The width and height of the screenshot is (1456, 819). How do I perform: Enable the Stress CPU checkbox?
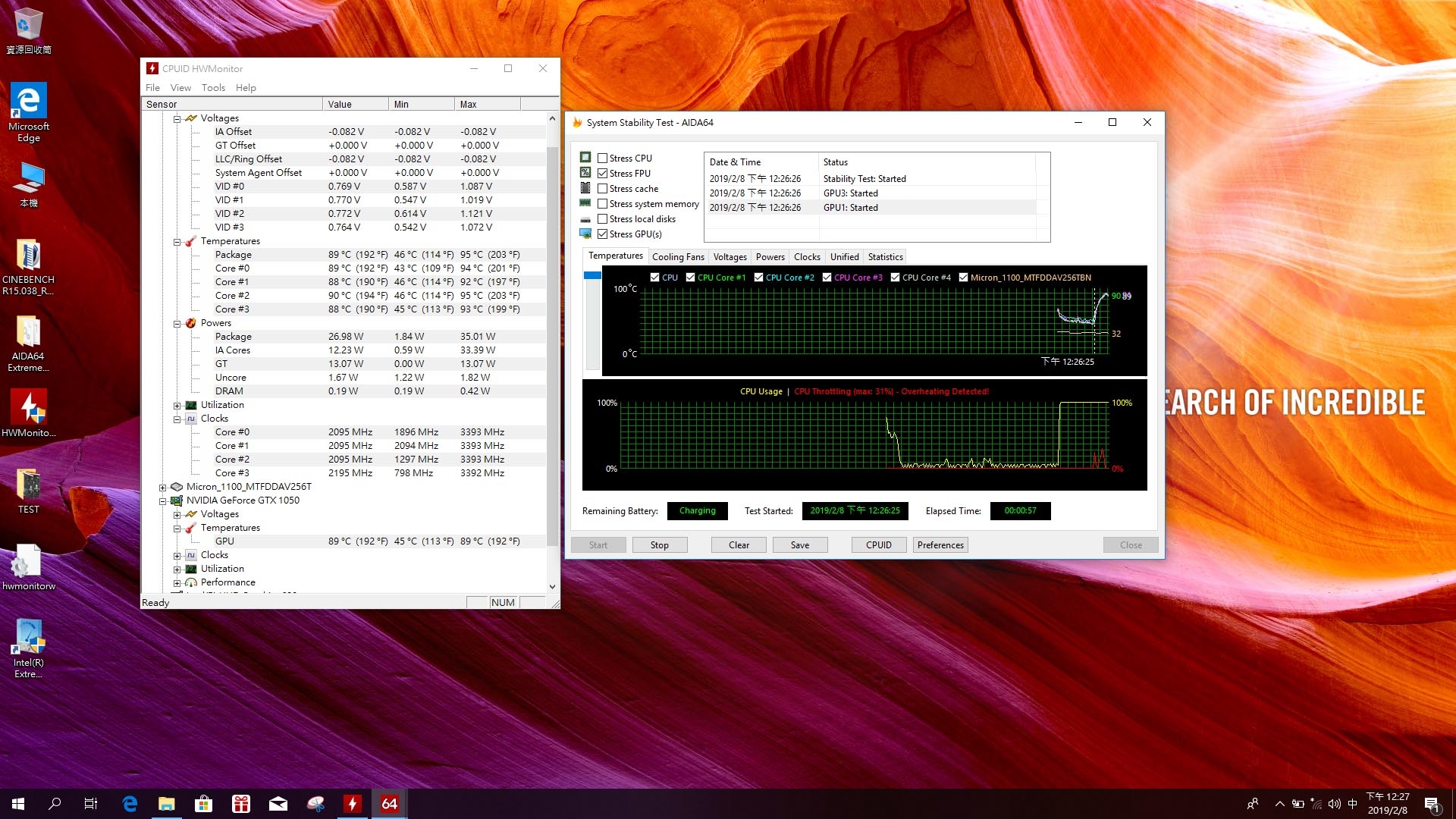(x=602, y=158)
